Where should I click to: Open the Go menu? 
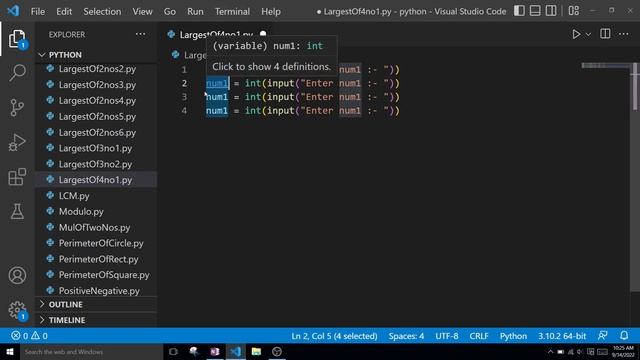coord(170,11)
